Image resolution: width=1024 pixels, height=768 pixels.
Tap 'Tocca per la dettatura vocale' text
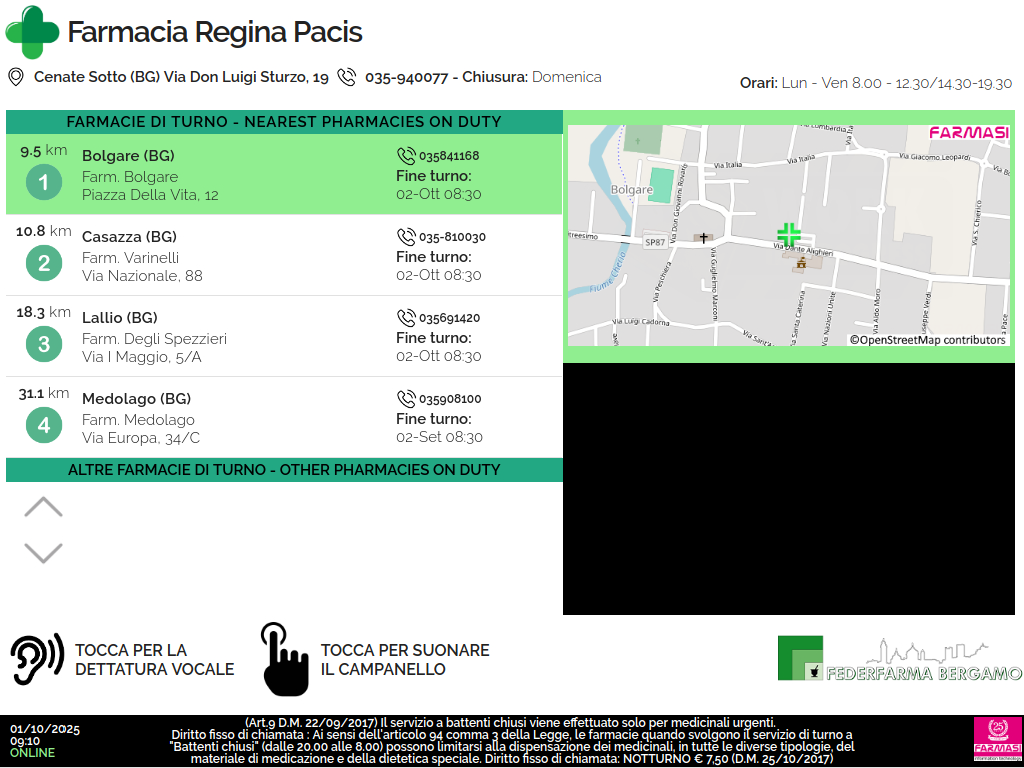154,660
